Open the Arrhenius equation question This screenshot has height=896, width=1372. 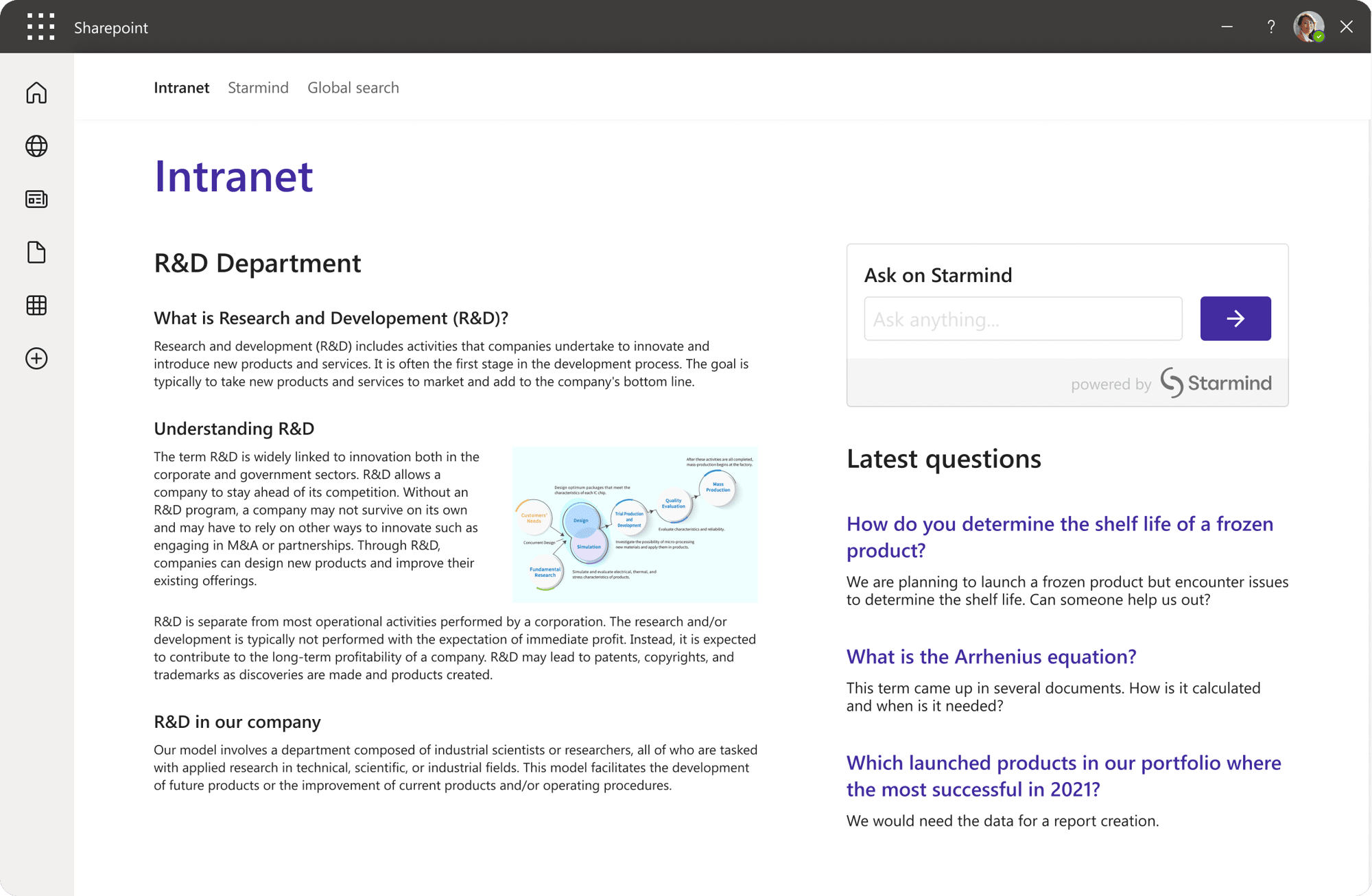991,657
